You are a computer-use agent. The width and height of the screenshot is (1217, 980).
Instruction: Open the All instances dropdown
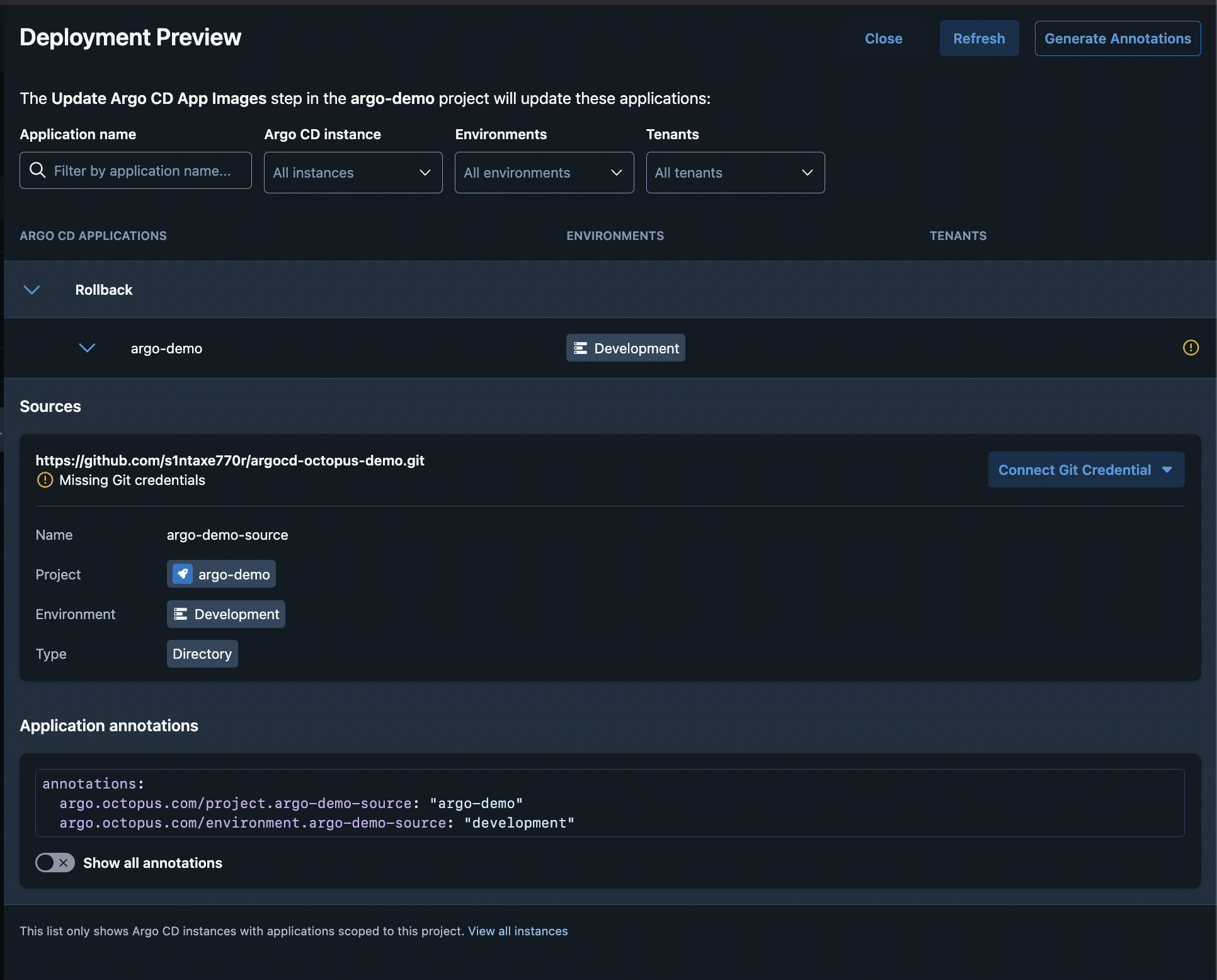click(x=353, y=173)
